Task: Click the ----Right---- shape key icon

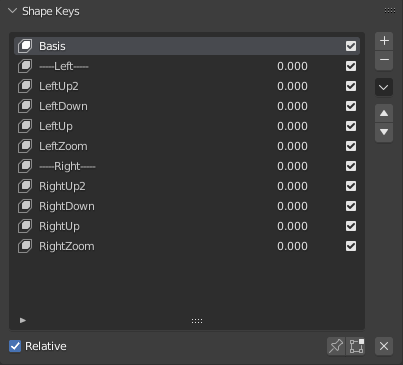Action: (x=25, y=166)
